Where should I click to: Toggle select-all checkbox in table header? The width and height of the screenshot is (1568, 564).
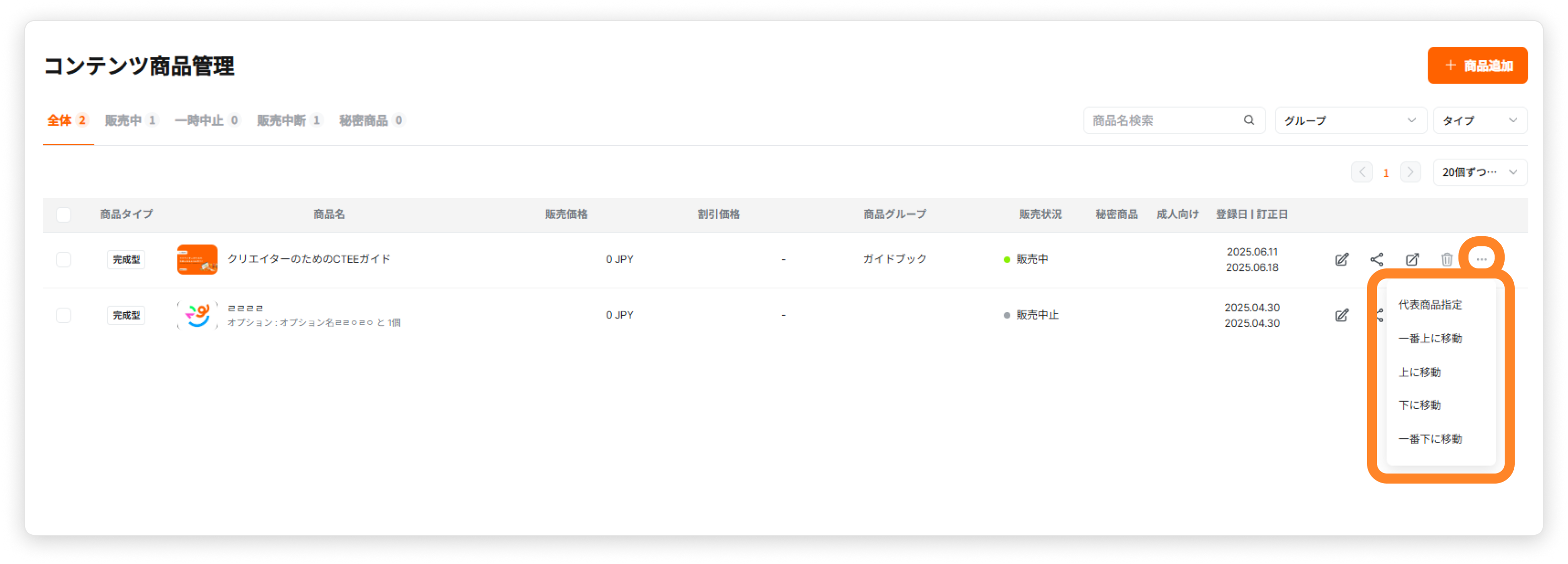pos(63,215)
